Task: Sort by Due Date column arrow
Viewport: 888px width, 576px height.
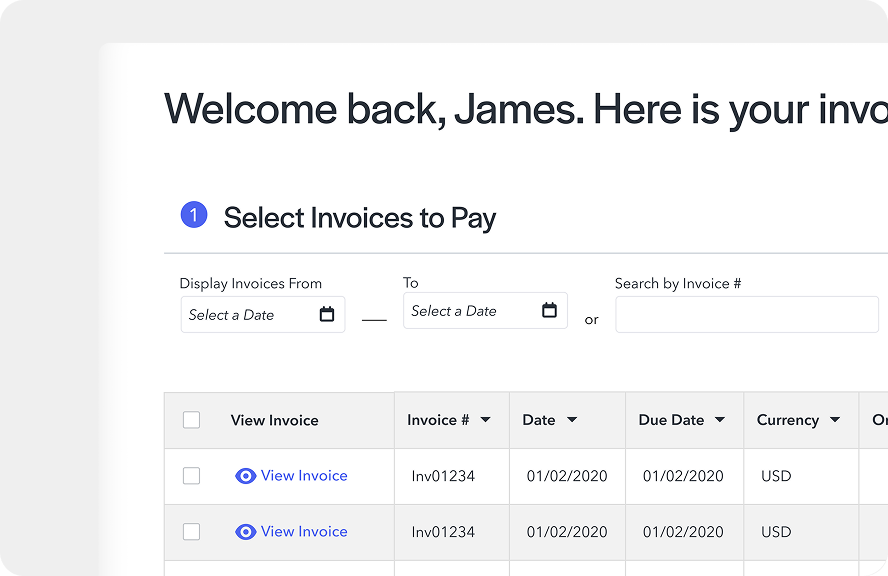Action: click(x=720, y=420)
